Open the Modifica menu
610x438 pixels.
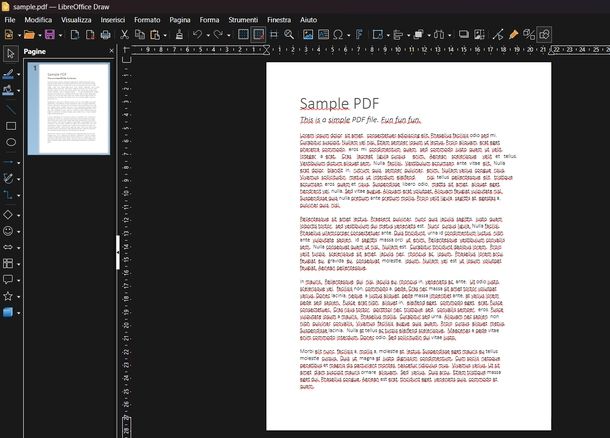[x=38, y=20]
